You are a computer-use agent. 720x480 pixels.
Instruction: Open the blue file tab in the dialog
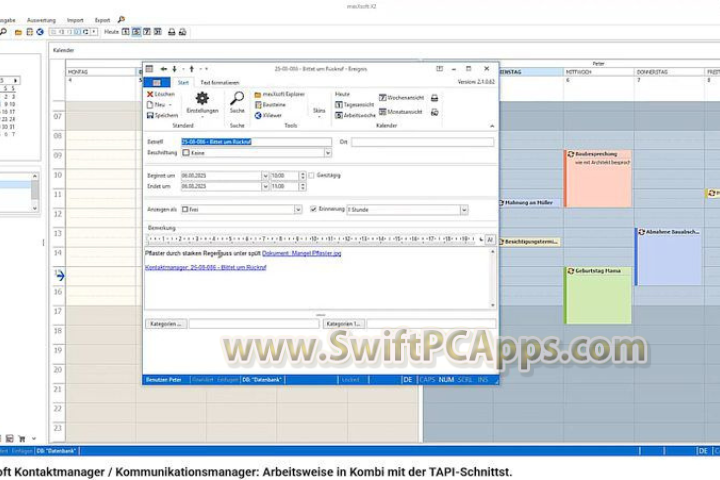click(157, 82)
